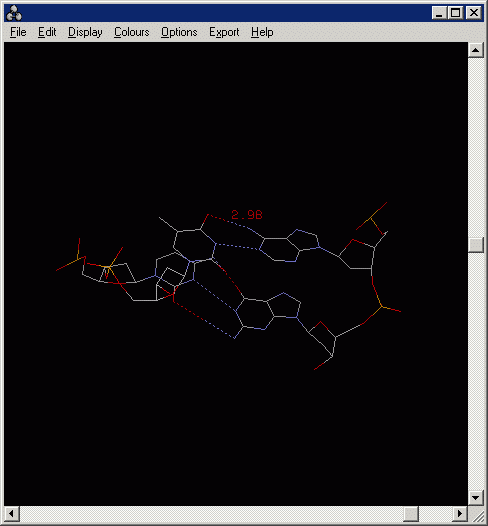Click the molecule application icon in title bar

(x=14, y=13)
